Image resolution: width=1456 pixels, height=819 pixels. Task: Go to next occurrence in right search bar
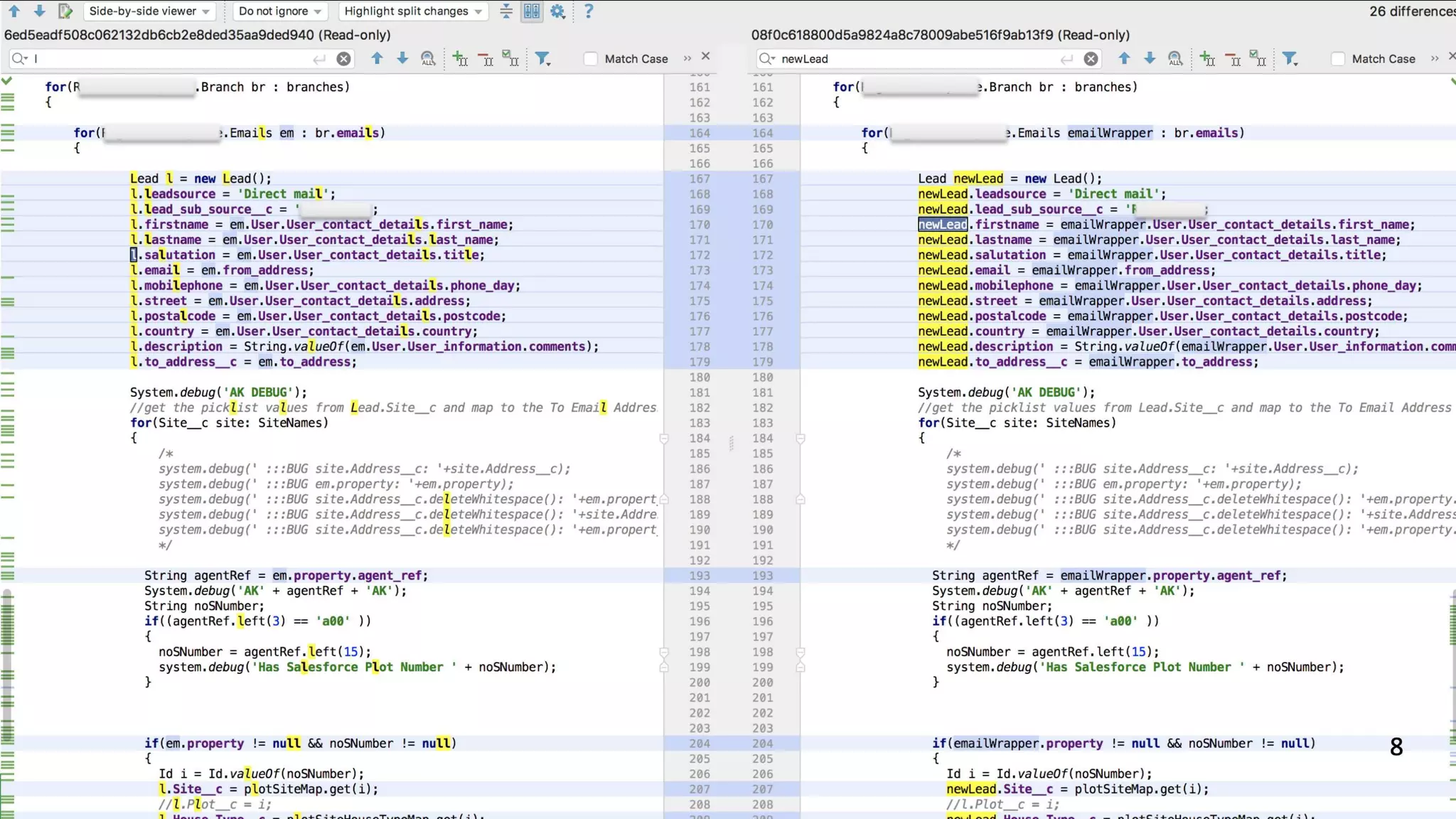click(x=1150, y=58)
